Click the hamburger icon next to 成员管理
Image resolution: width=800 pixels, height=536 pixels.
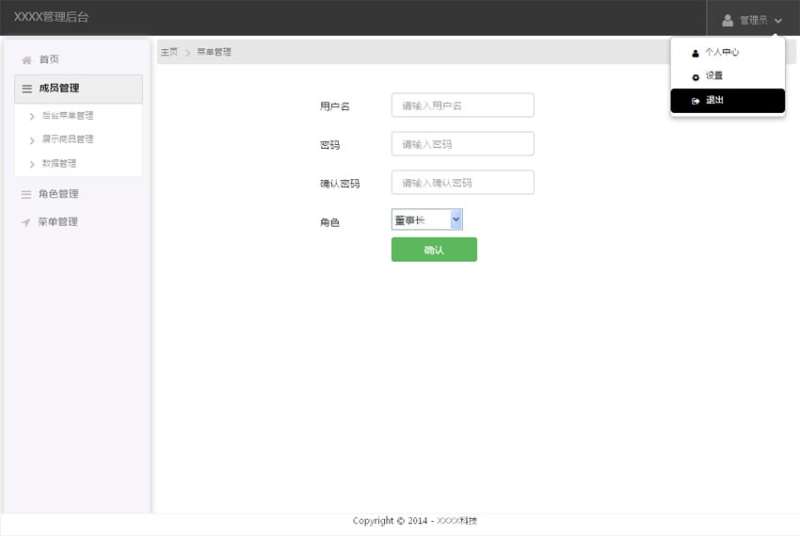27,89
